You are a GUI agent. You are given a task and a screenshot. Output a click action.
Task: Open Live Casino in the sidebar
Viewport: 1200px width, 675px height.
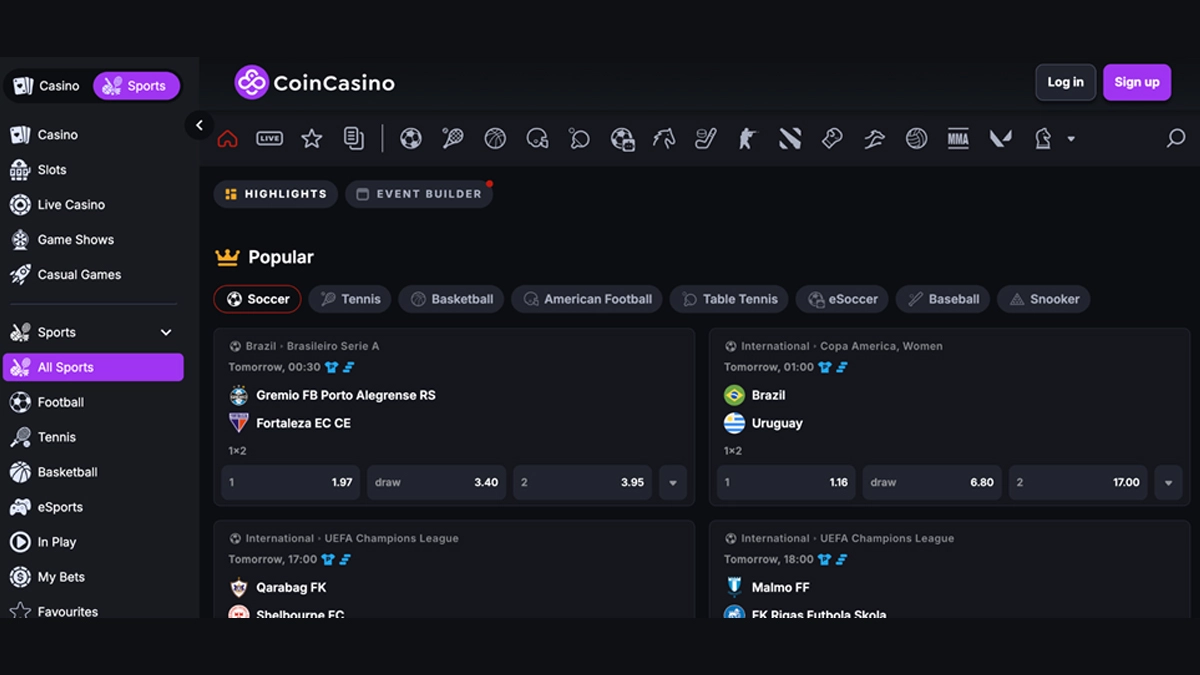coord(70,204)
